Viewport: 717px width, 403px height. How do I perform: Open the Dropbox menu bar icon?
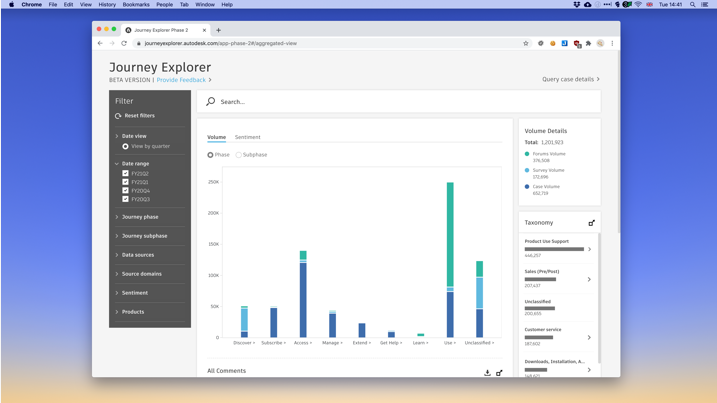pyautogui.click(x=577, y=5)
